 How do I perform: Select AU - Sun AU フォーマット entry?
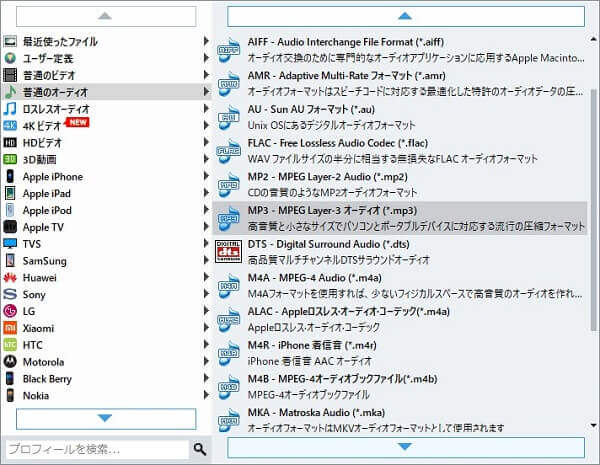click(400, 117)
